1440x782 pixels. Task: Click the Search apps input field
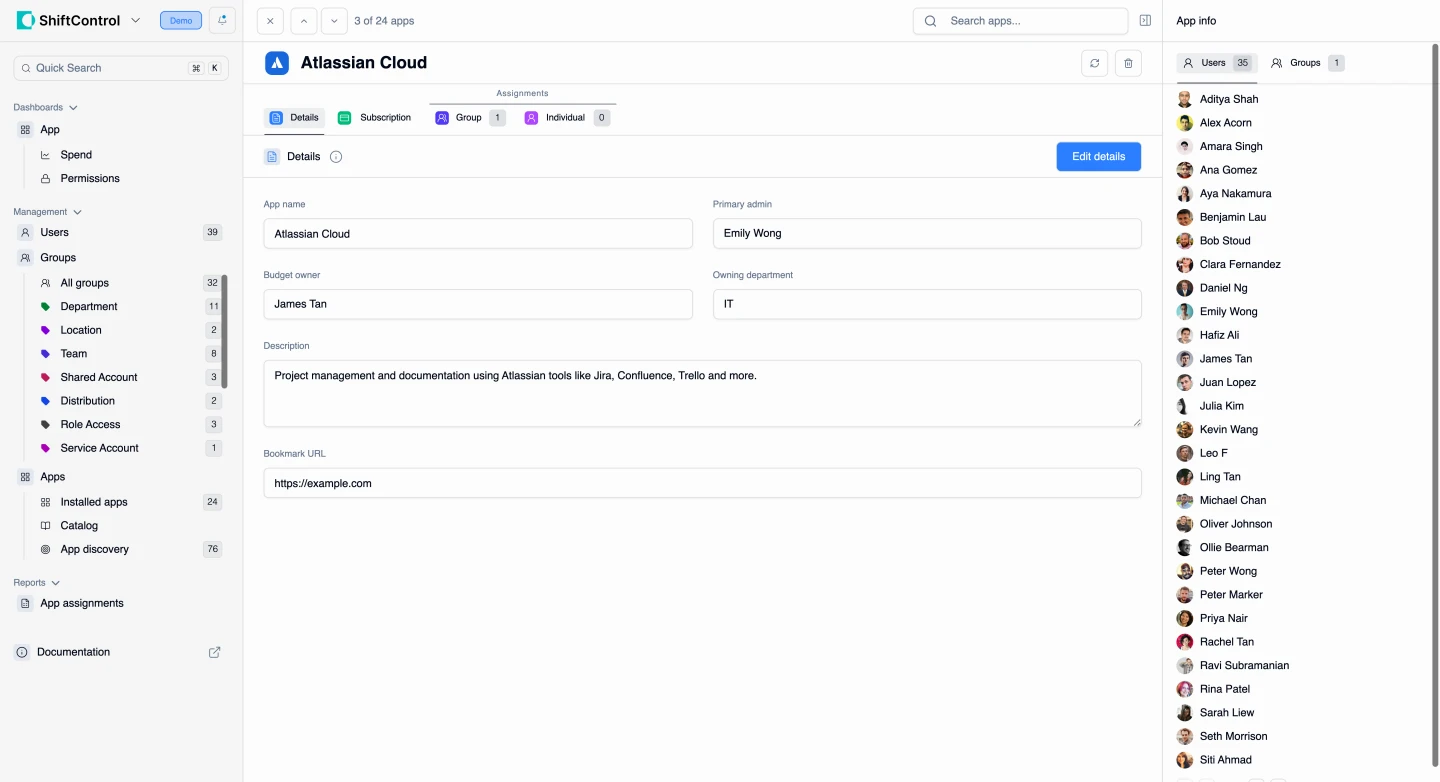(x=1020, y=21)
